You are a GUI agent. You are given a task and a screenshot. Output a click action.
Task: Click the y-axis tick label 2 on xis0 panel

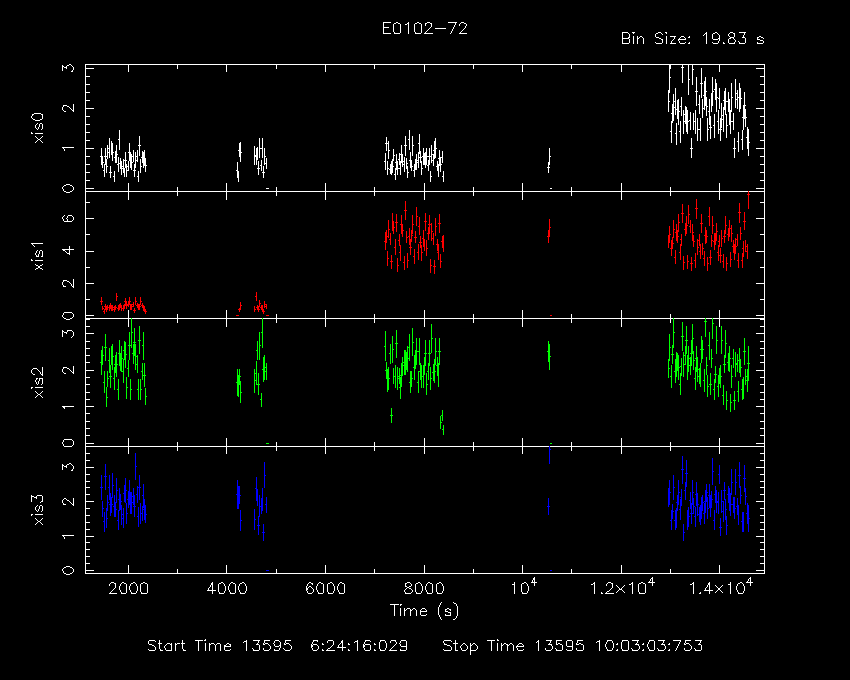coord(69,108)
